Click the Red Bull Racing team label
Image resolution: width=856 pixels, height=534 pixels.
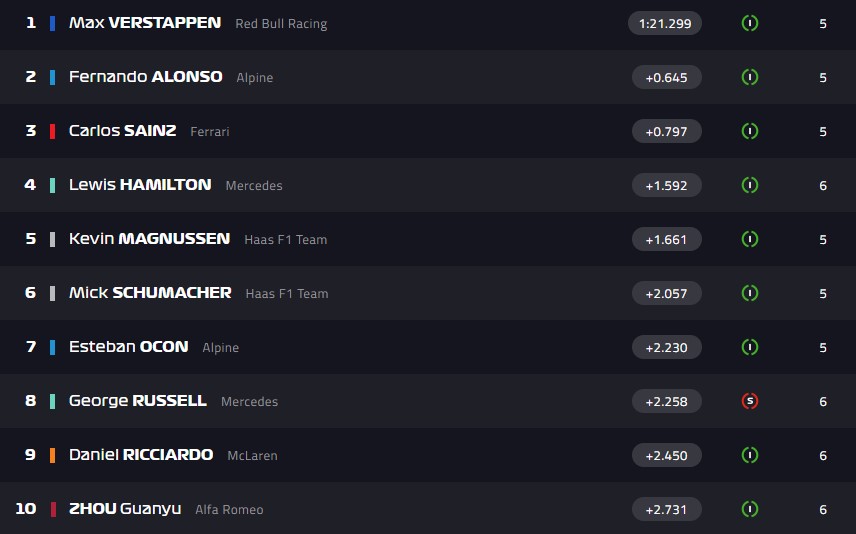click(281, 24)
